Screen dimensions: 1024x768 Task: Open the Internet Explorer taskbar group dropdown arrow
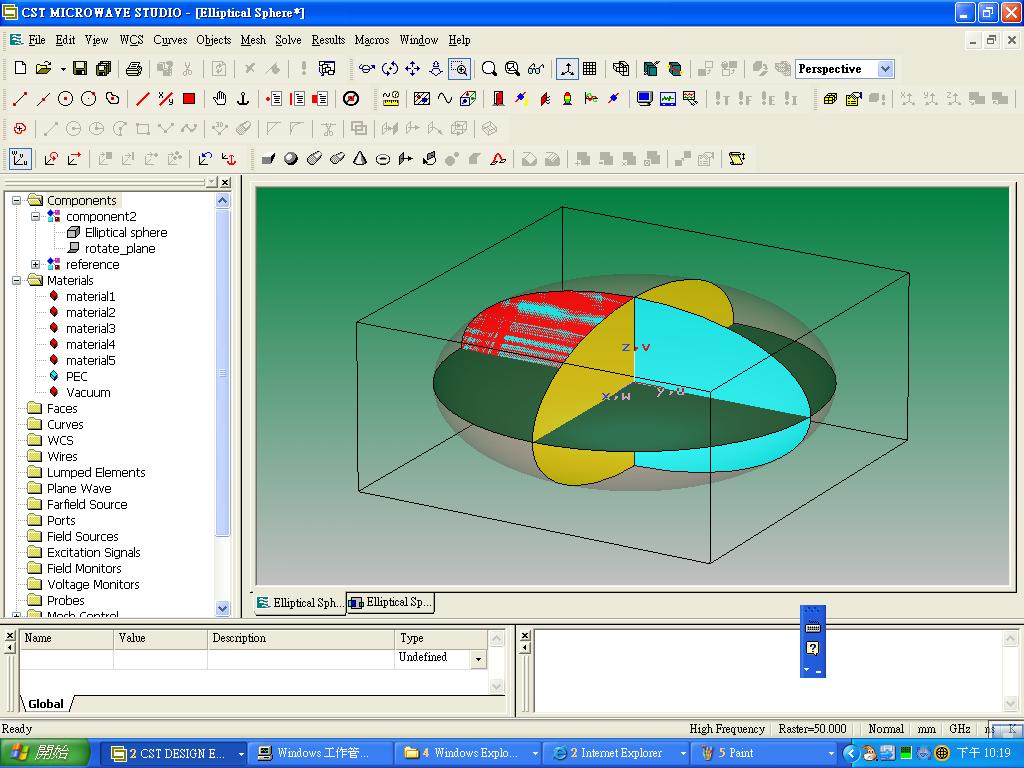(x=682, y=754)
